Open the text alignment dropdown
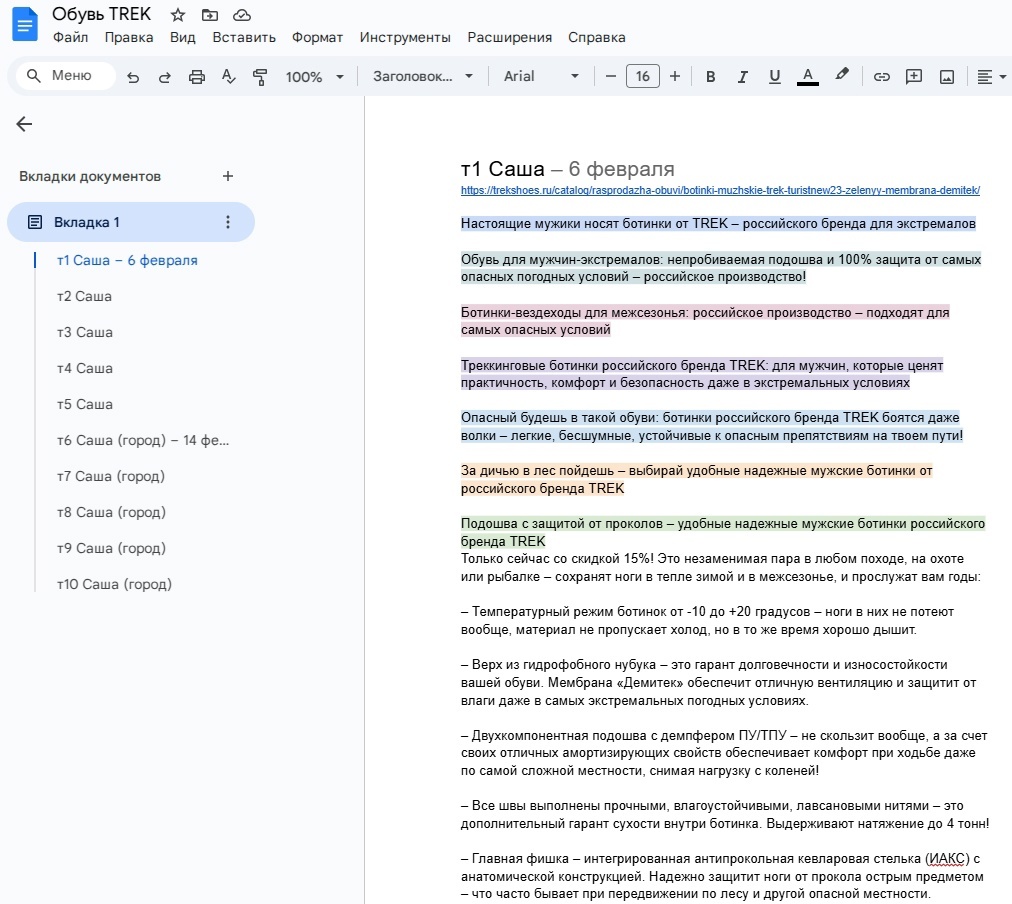This screenshot has height=904, width=1012. point(991,77)
